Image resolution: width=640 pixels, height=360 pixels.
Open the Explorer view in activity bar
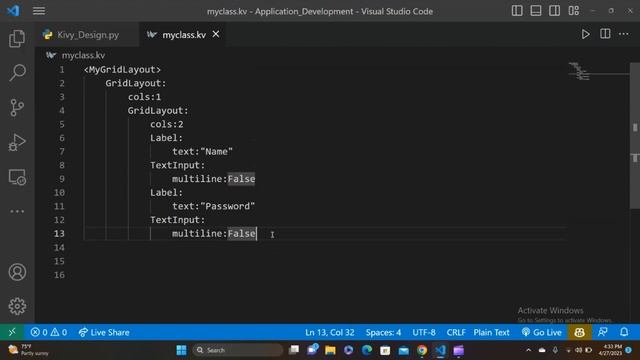(x=17, y=38)
